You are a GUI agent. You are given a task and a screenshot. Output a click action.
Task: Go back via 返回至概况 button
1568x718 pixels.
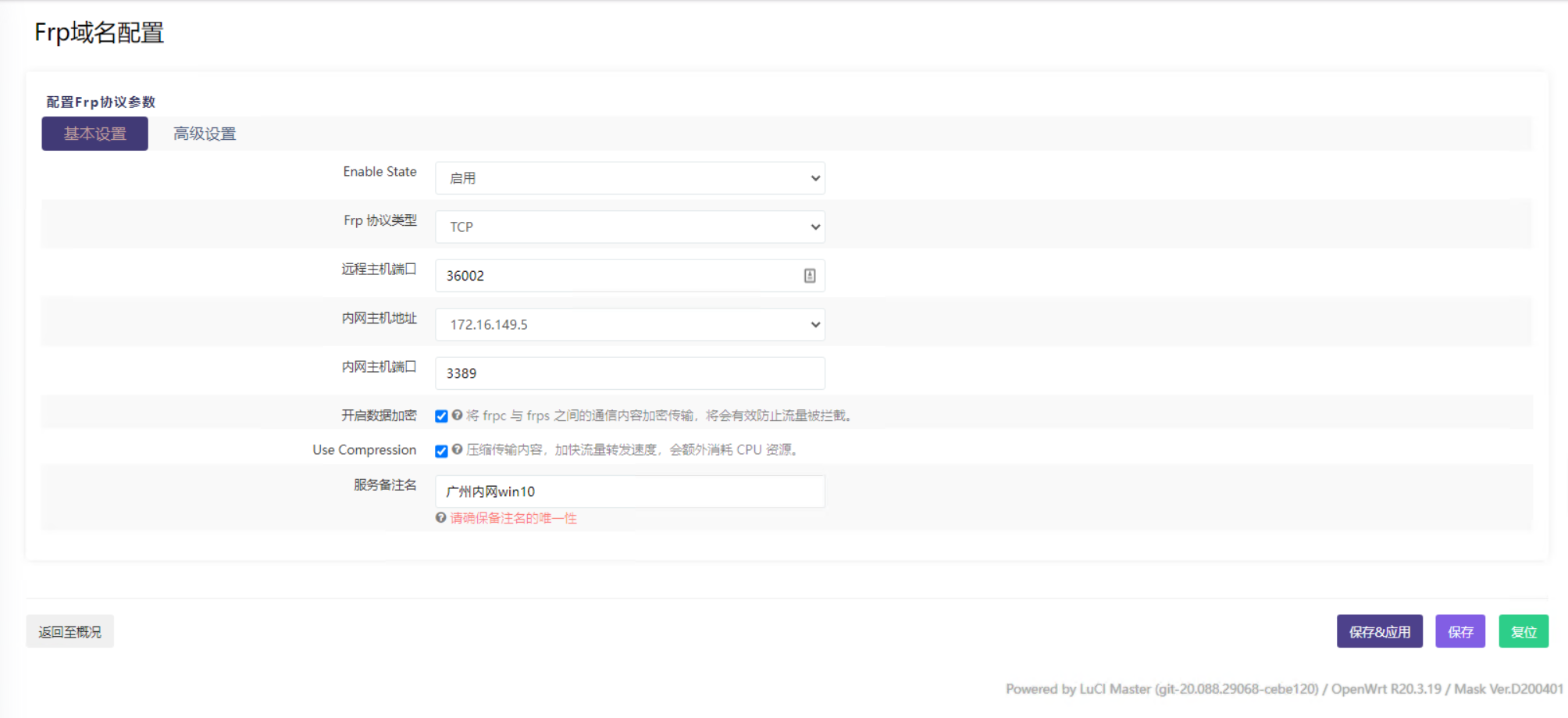[x=69, y=632]
